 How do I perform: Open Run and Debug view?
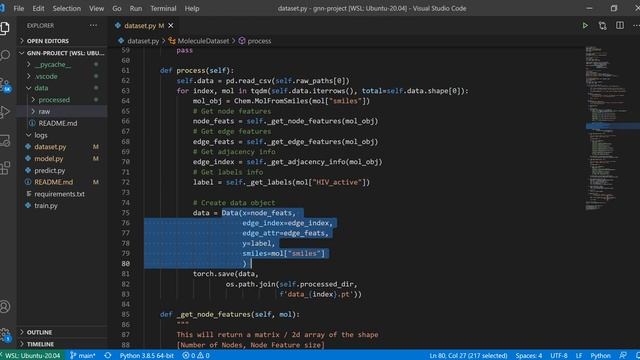[5, 112]
